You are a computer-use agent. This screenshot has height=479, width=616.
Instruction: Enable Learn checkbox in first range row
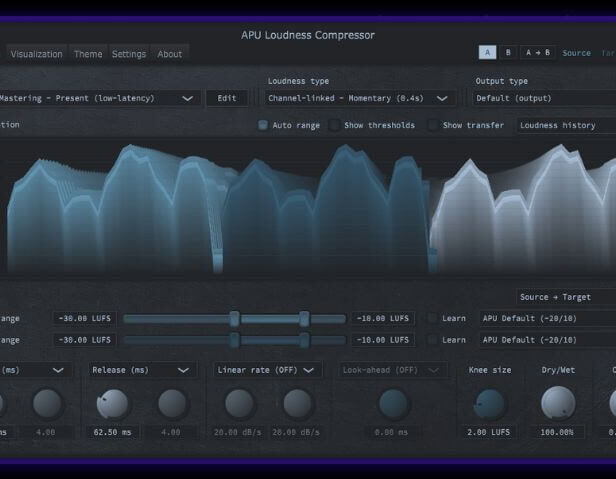(x=432, y=318)
